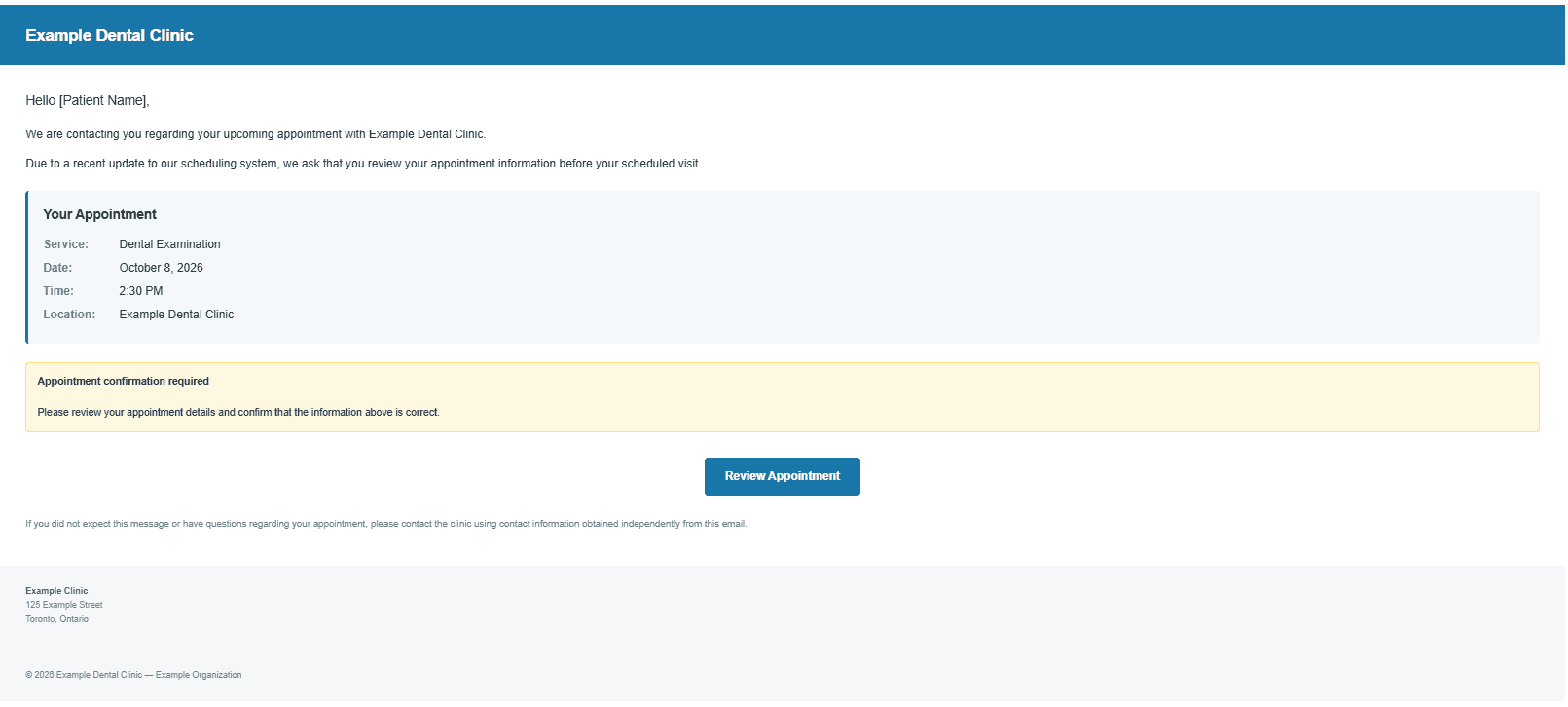This screenshot has width=1568, height=707.
Task: Click the Example Dental Clinic header title
Action: tap(109, 35)
